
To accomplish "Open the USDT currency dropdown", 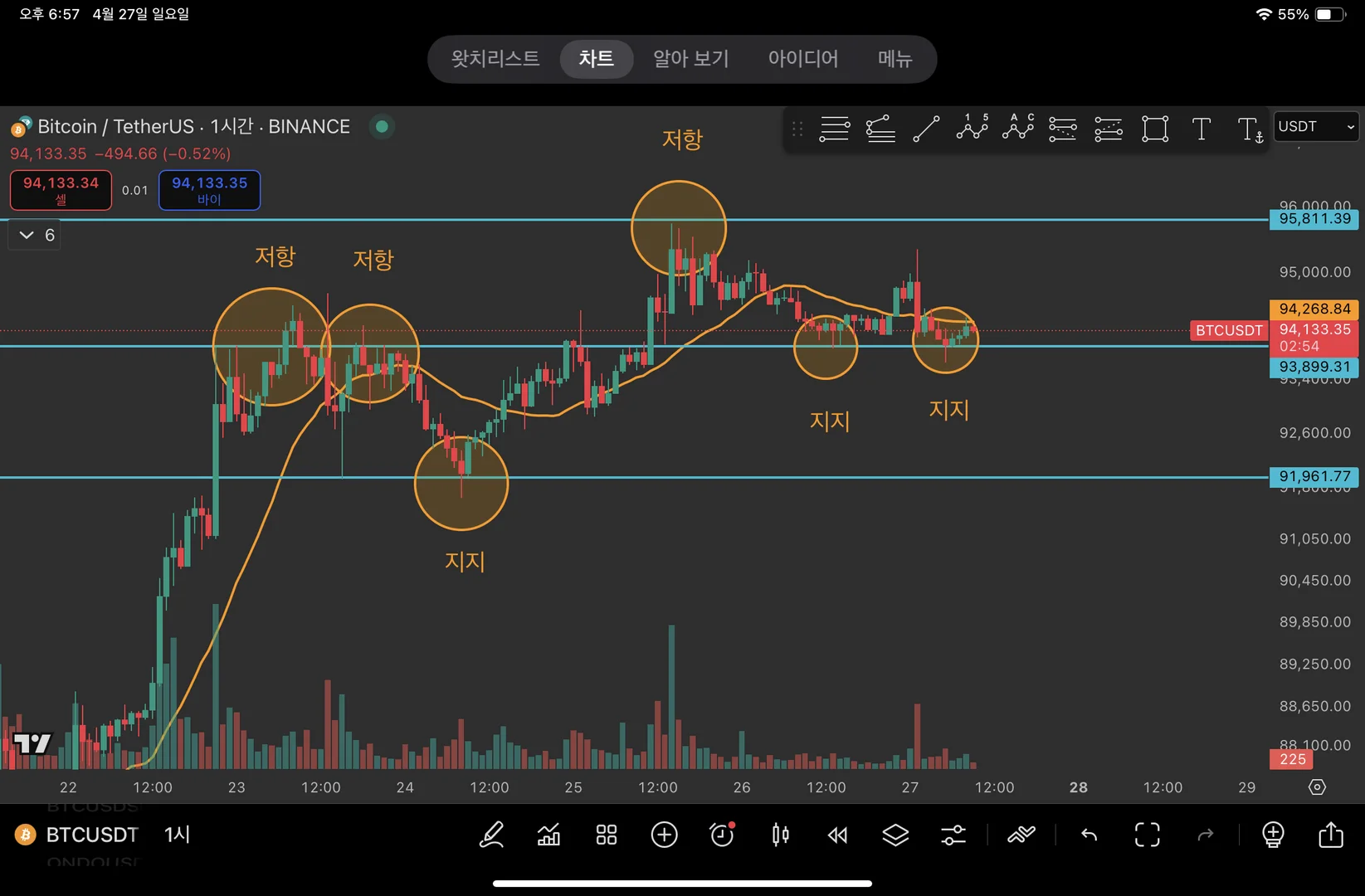I will [1316, 126].
